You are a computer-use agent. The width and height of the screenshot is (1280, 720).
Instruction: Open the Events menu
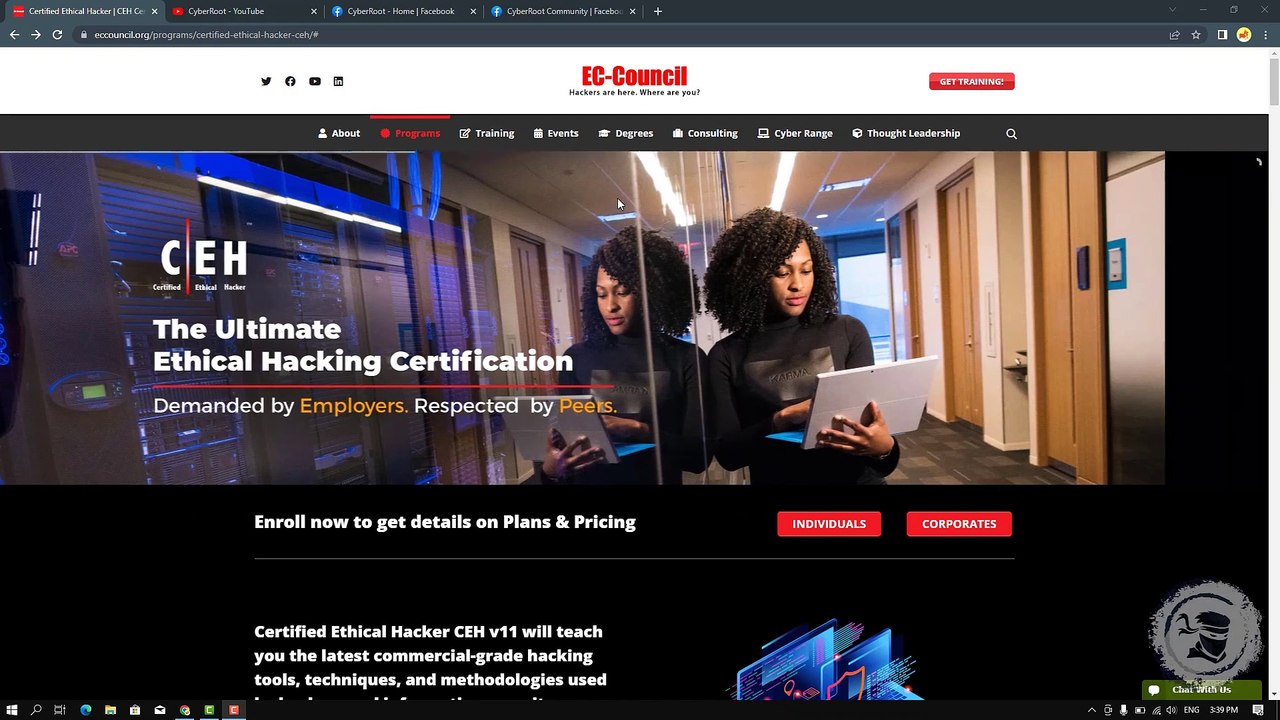556,133
